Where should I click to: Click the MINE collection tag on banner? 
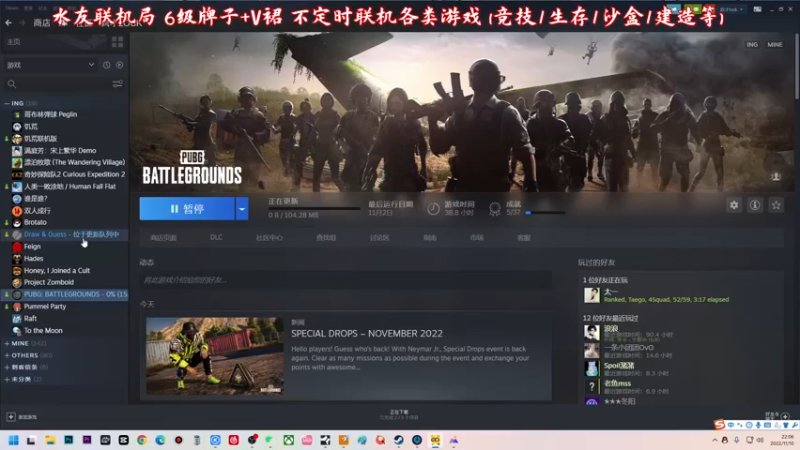point(775,44)
